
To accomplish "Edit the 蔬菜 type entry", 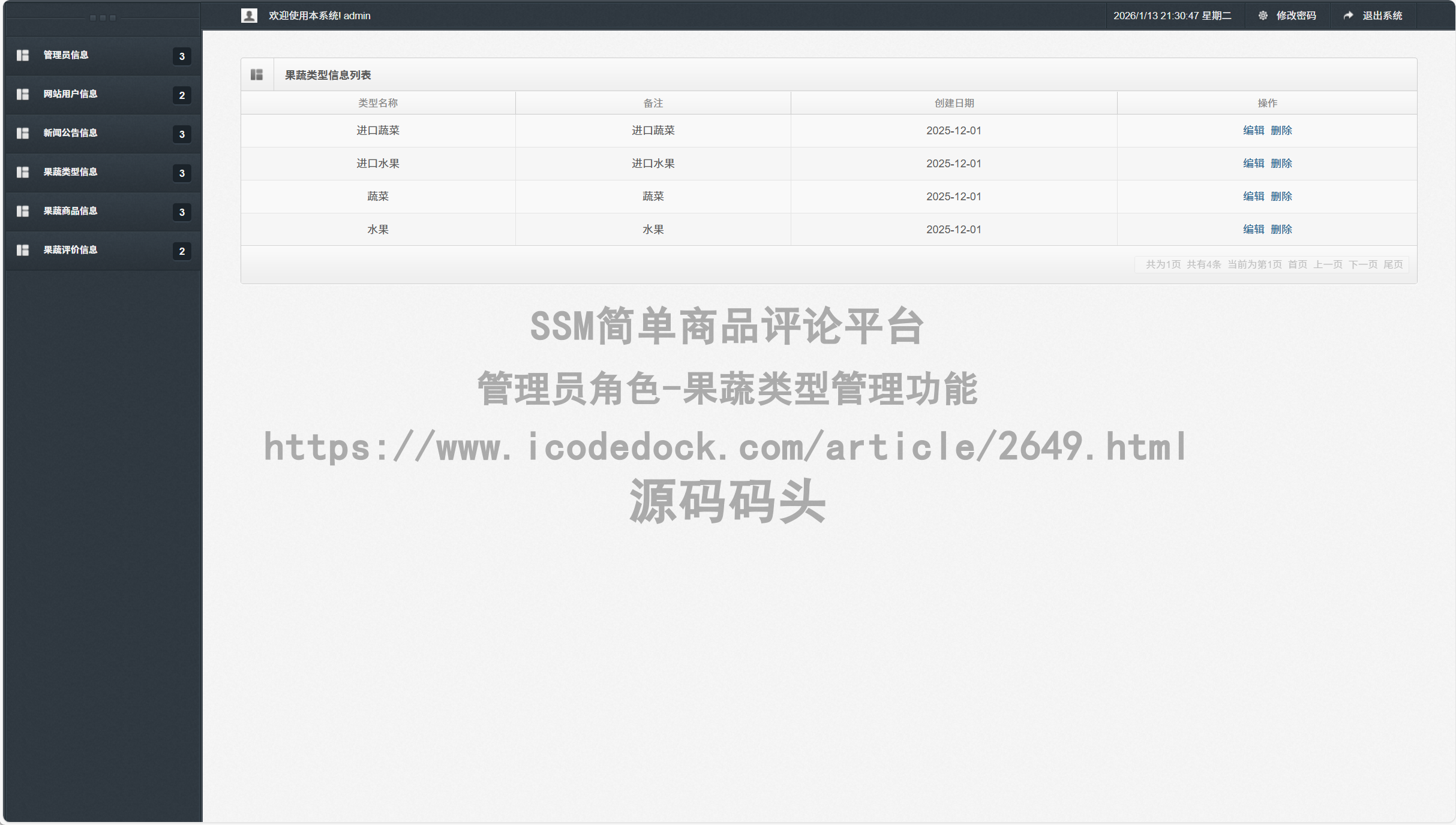I will tap(1254, 196).
